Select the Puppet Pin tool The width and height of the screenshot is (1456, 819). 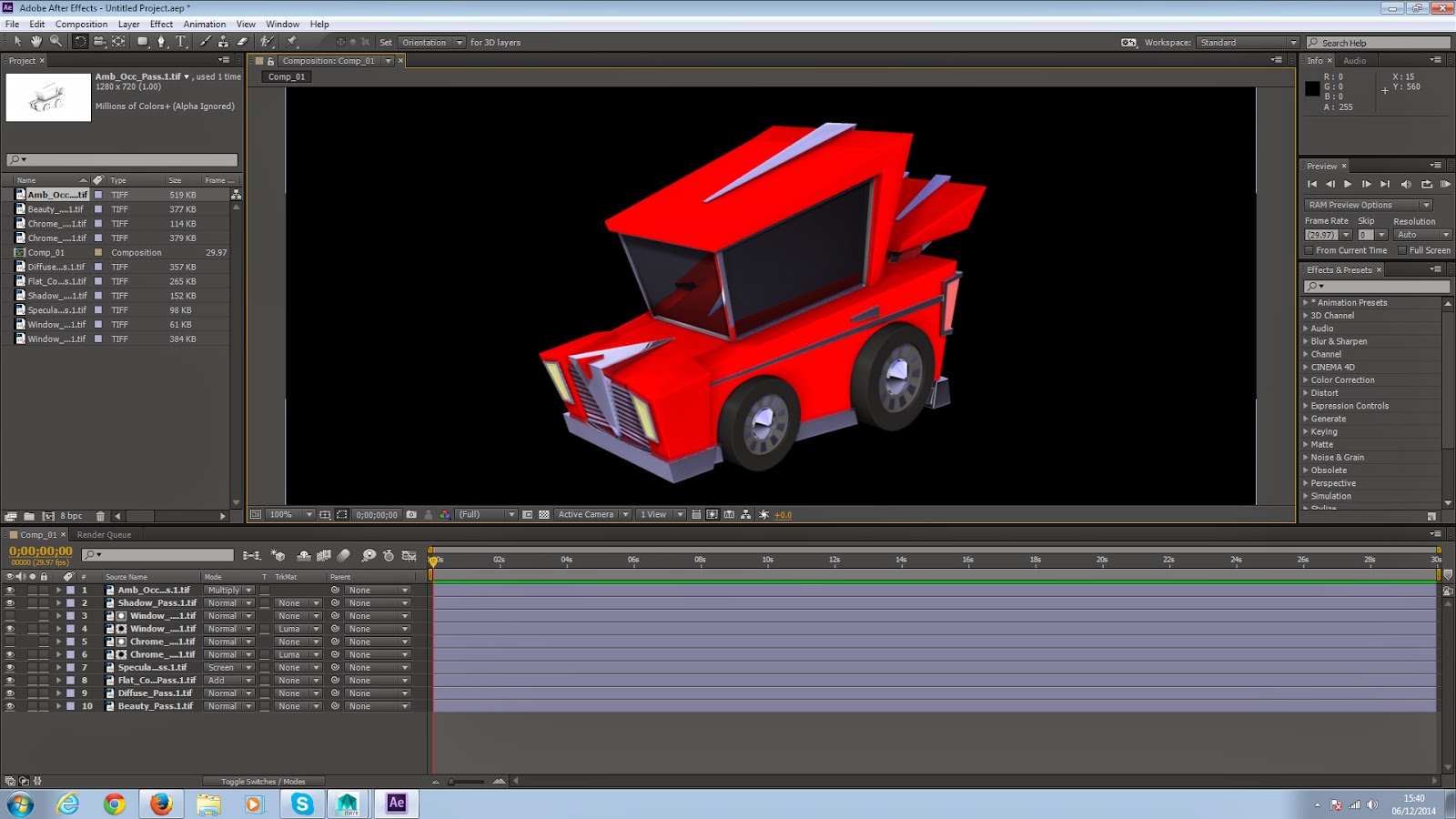(292, 42)
